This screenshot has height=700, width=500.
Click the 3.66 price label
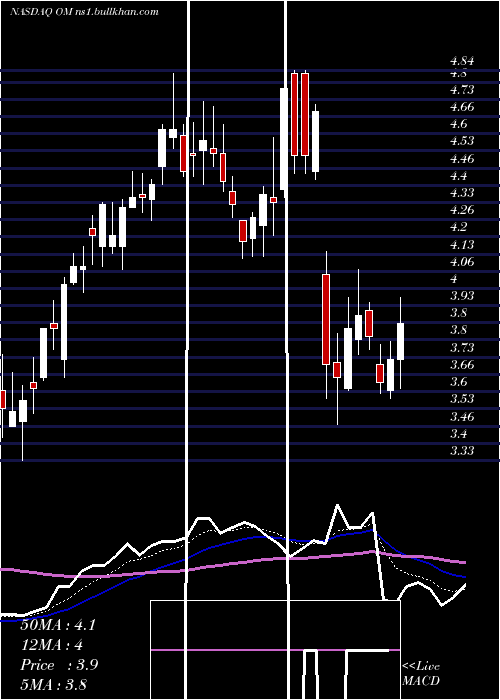pyautogui.click(x=462, y=365)
